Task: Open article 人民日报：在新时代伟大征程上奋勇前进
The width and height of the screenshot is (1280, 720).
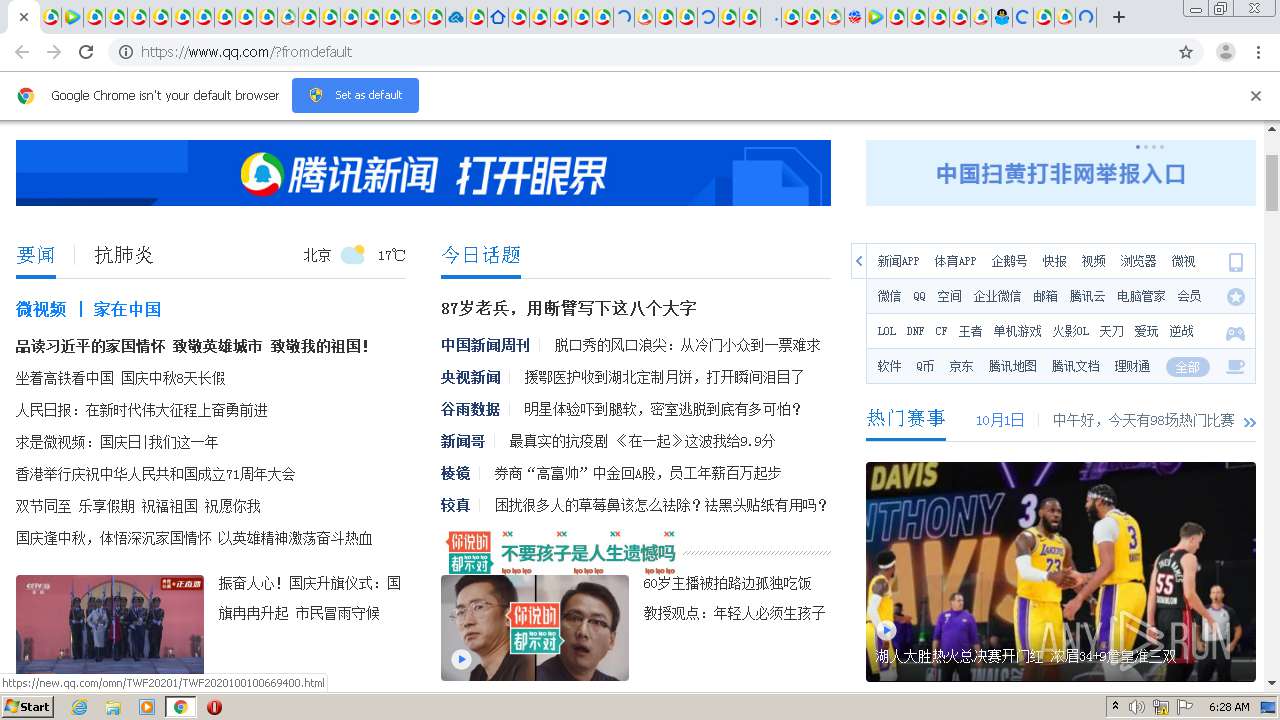Action: point(142,410)
